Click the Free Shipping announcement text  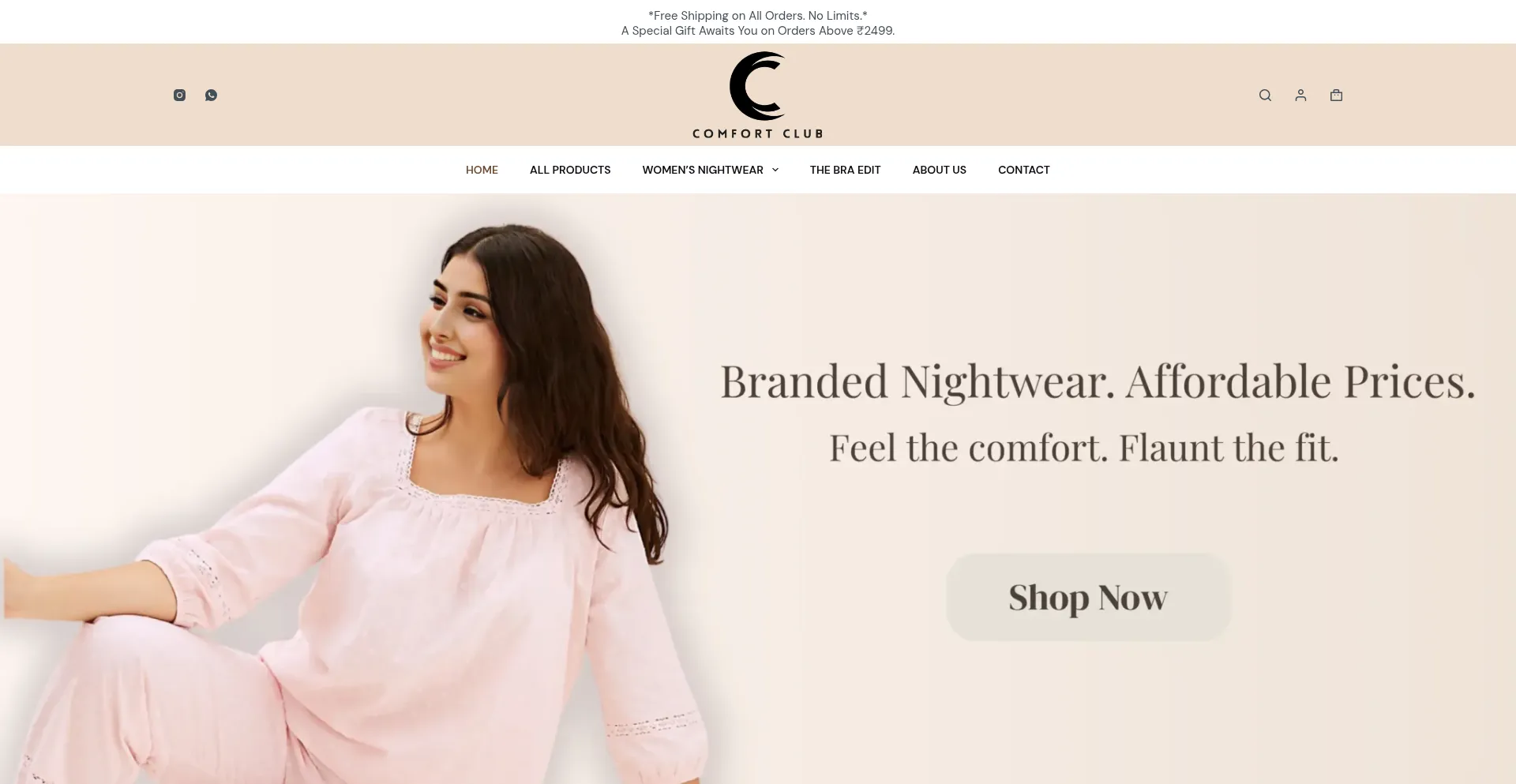click(758, 15)
